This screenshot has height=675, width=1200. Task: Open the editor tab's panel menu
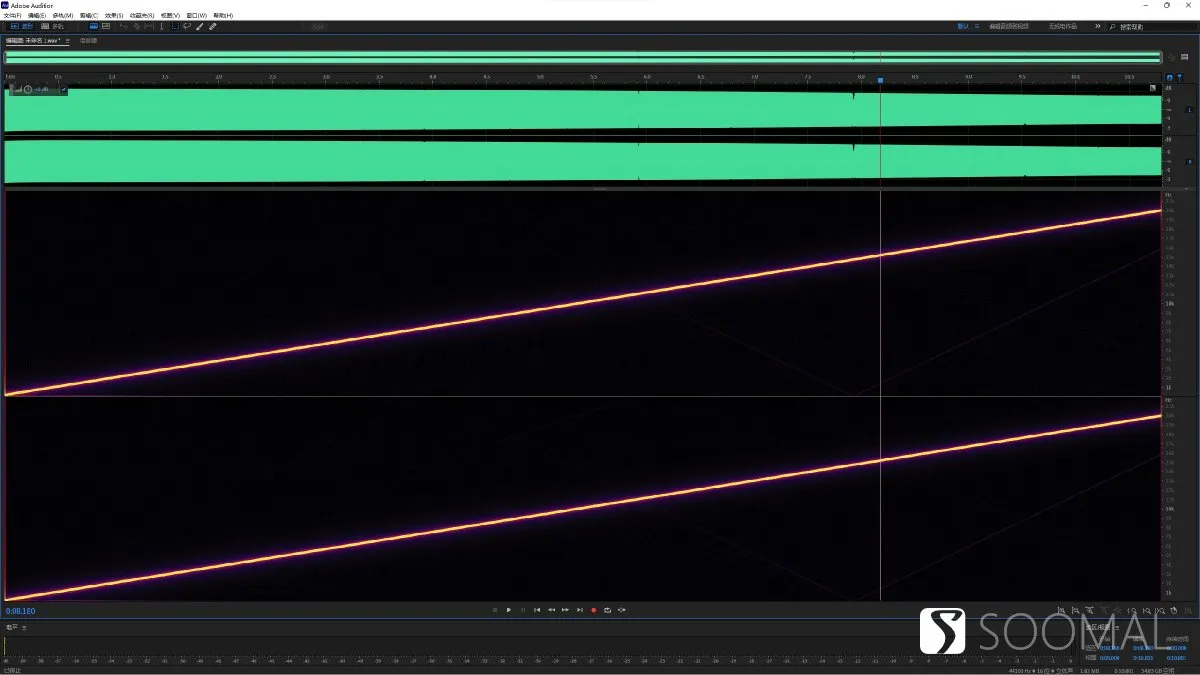coord(68,41)
